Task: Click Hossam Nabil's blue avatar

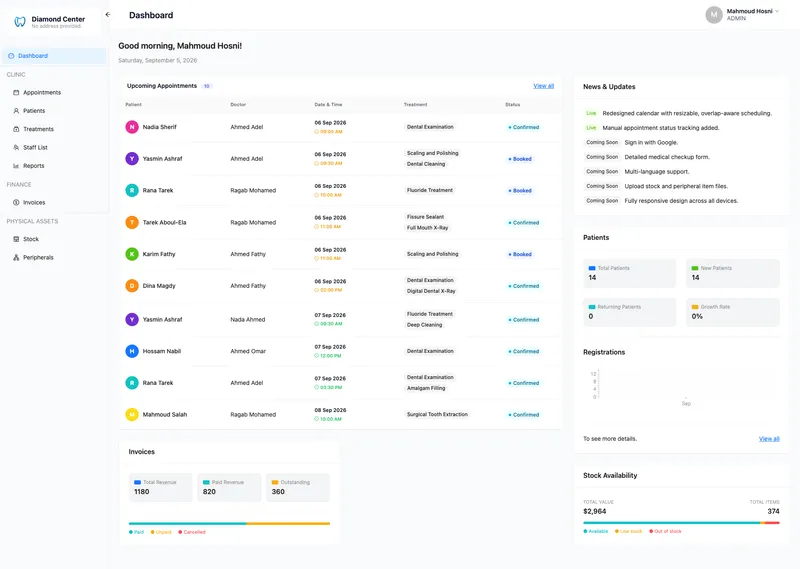Action: pos(132,351)
